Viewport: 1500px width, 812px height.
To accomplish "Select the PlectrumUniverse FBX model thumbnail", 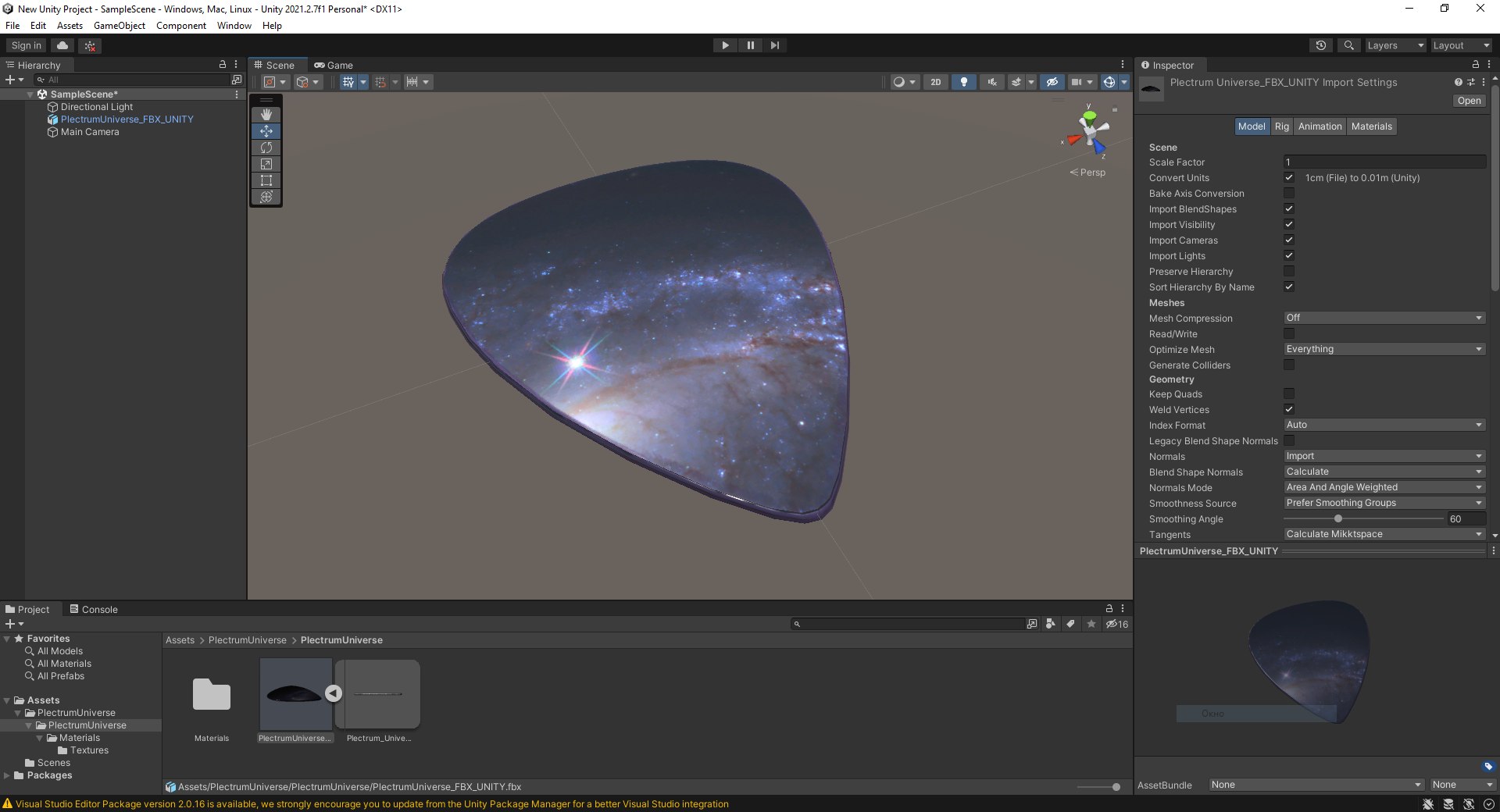I will coord(295,694).
